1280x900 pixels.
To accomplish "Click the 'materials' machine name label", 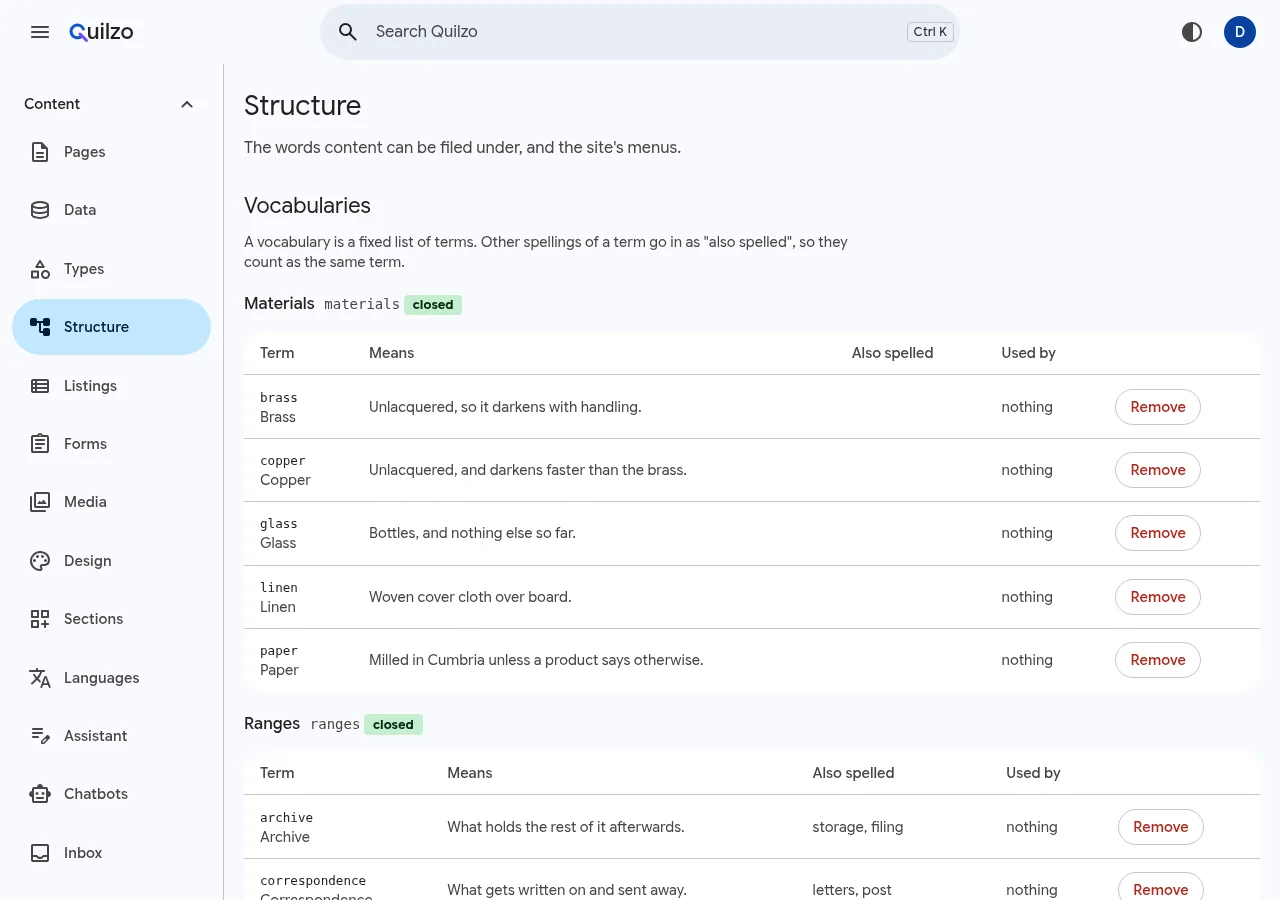I will tap(362, 304).
